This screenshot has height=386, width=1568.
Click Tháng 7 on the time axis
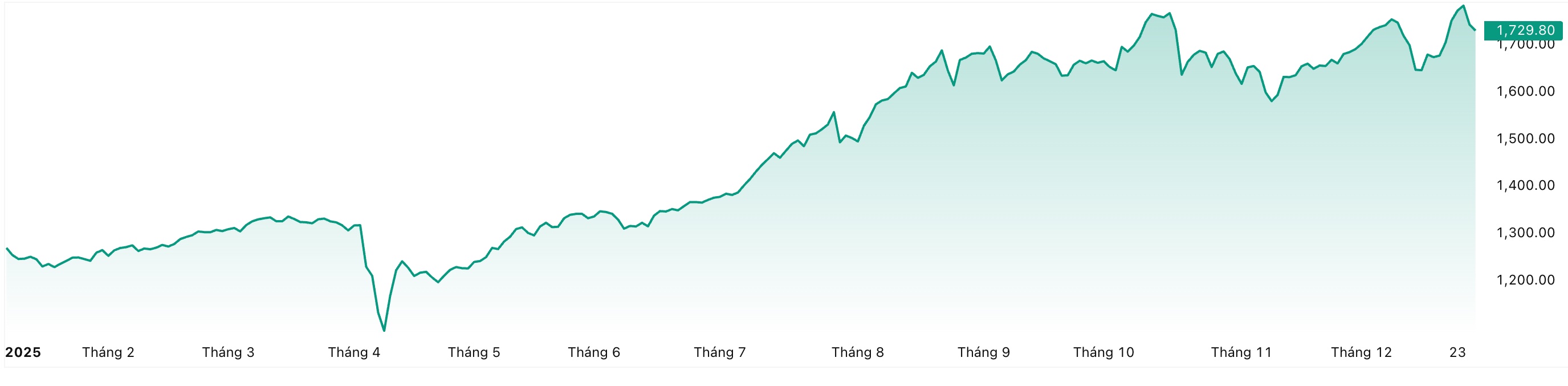click(x=719, y=352)
